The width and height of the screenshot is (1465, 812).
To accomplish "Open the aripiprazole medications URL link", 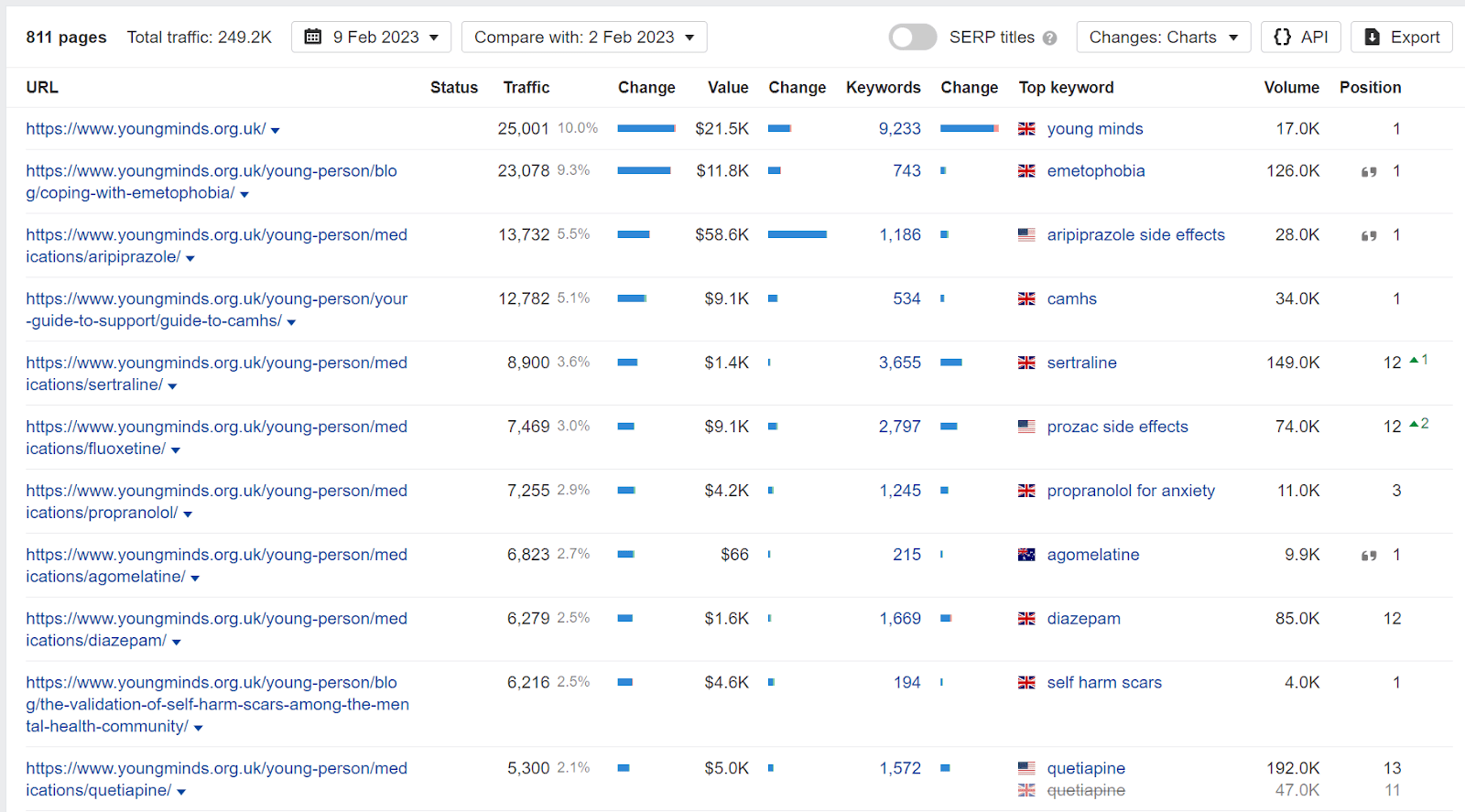I will coord(216,246).
